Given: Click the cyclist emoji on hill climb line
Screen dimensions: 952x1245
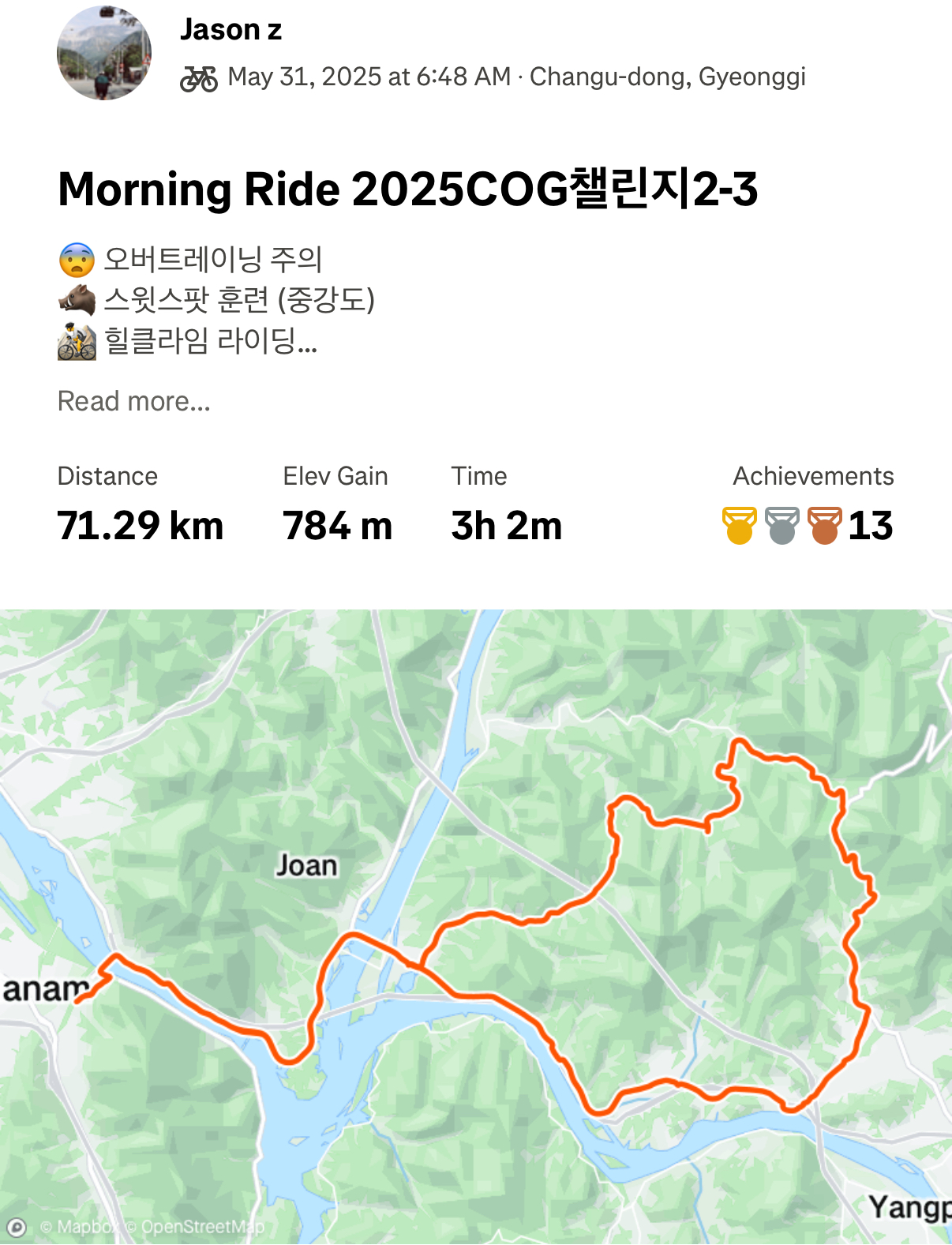Looking at the screenshot, I should coord(77,341).
